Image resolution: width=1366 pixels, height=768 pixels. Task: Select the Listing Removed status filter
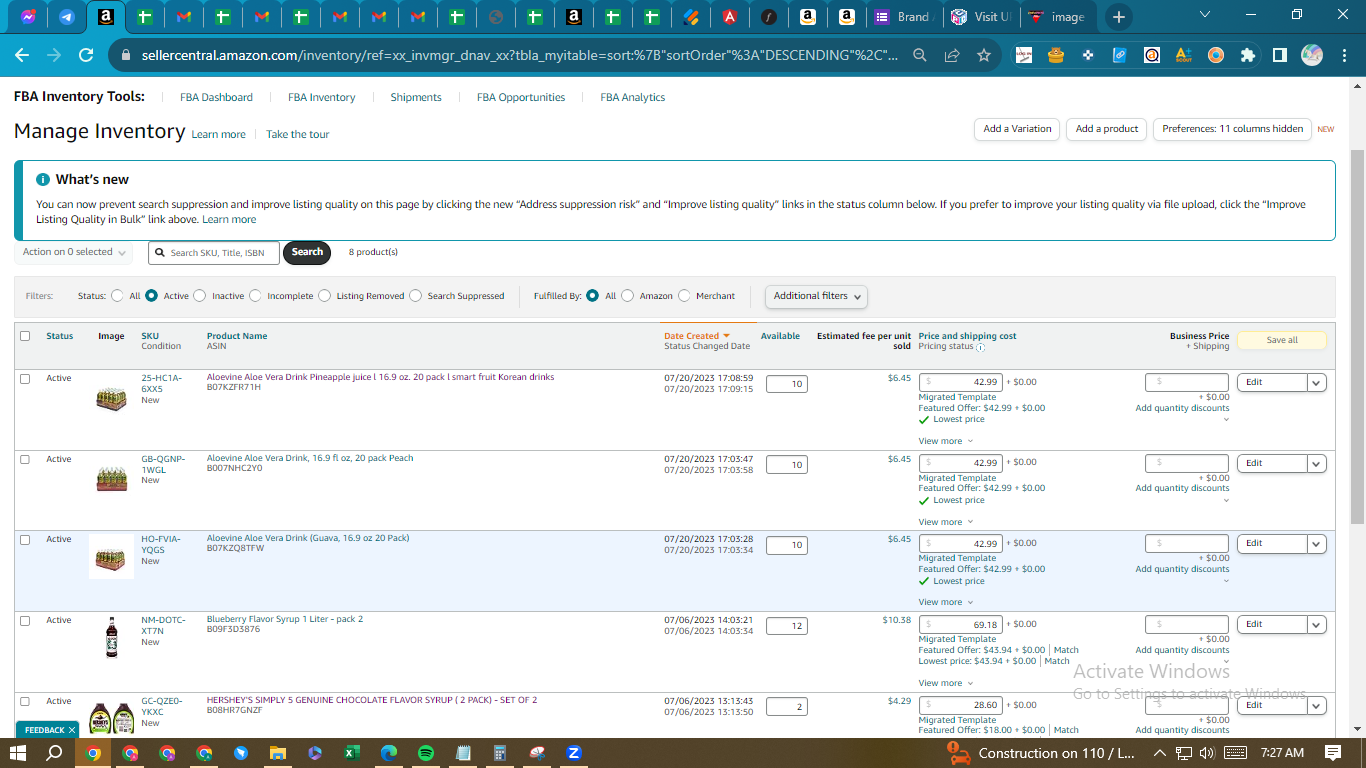(324, 296)
